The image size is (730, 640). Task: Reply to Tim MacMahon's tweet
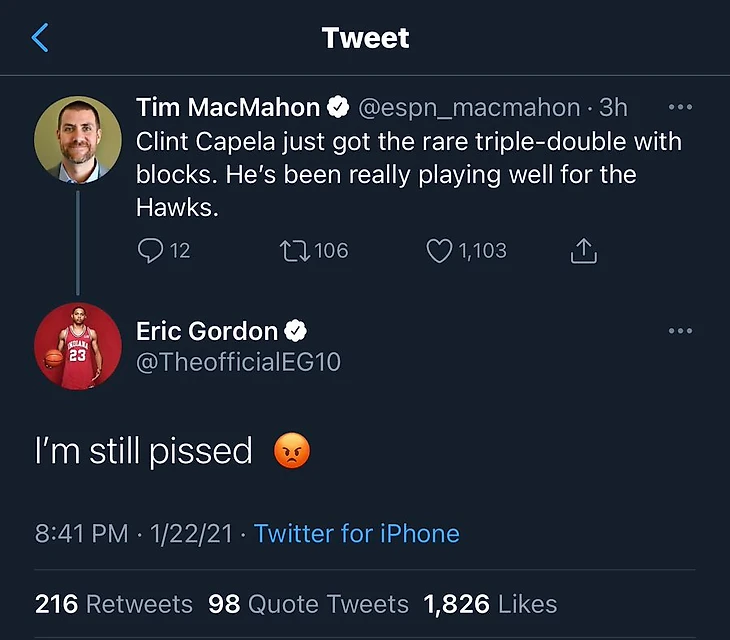[149, 250]
